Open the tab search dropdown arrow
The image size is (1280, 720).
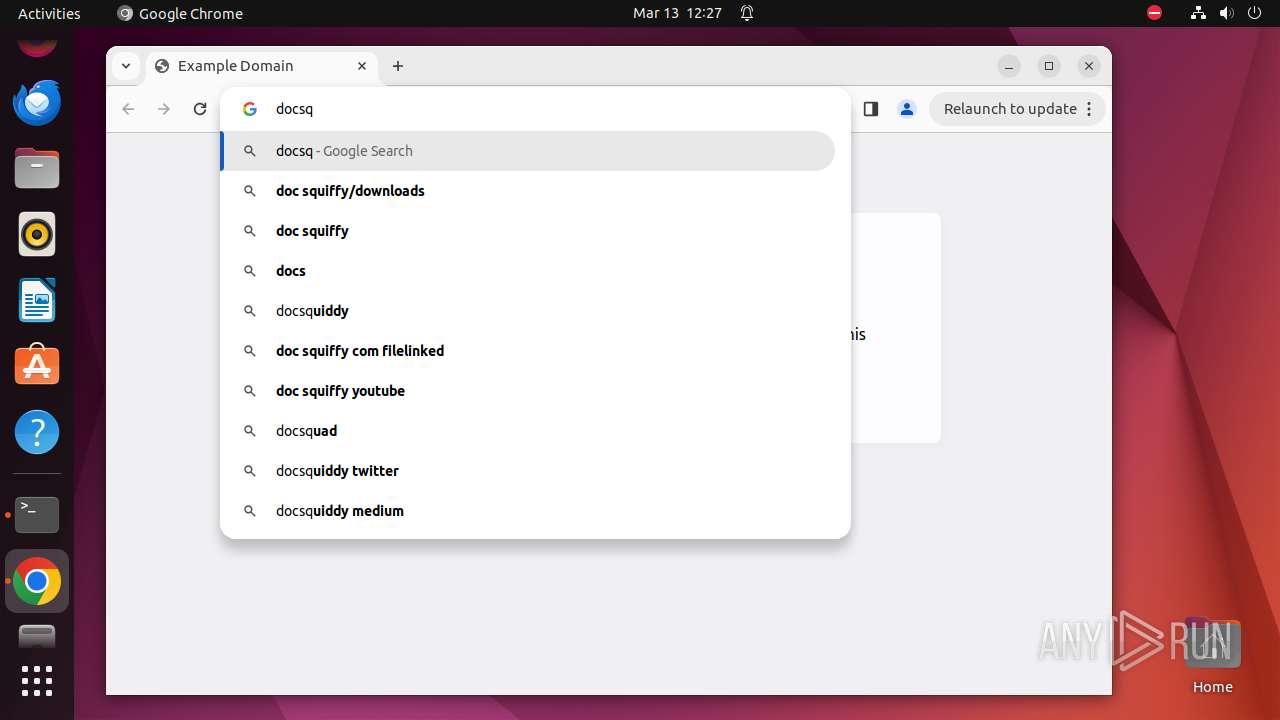pyautogui.click(x=125, y=66)
